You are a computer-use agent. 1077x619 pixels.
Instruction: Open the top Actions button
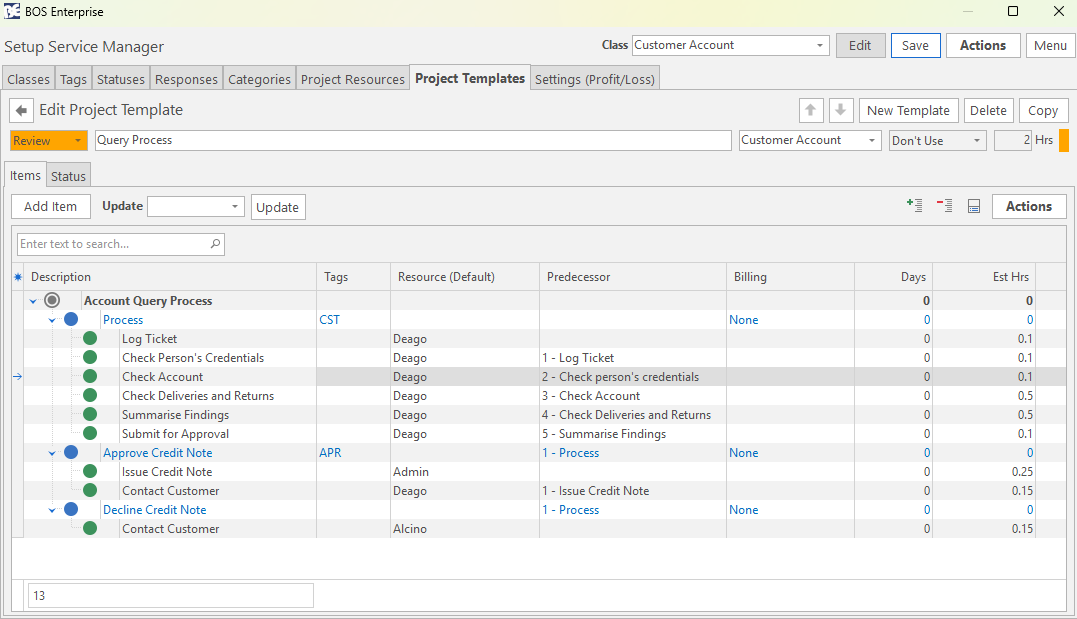(x=983, y=45)
